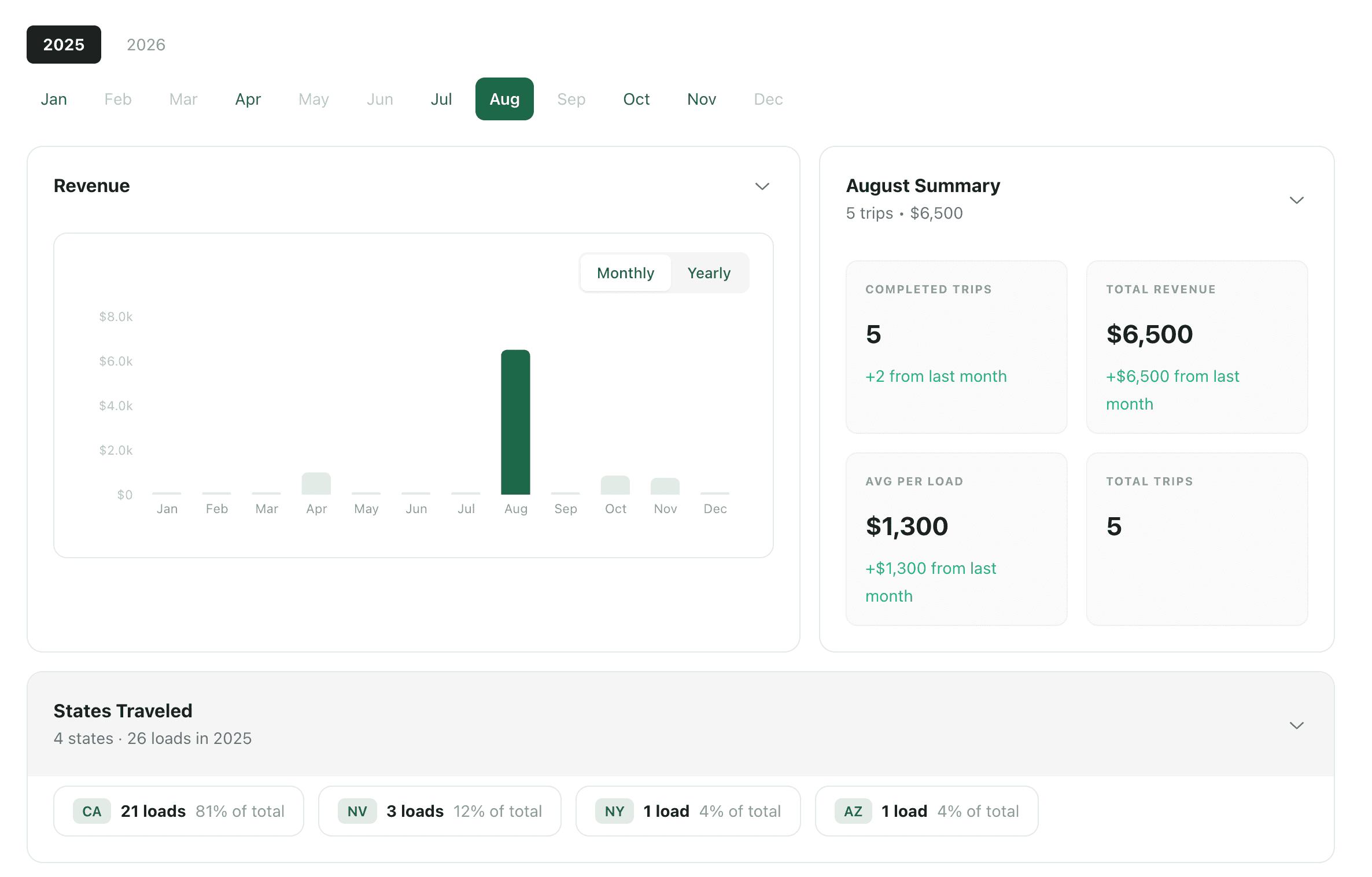Switch to the Nov month tab
Screen dimensions: 1372x877
701,99
